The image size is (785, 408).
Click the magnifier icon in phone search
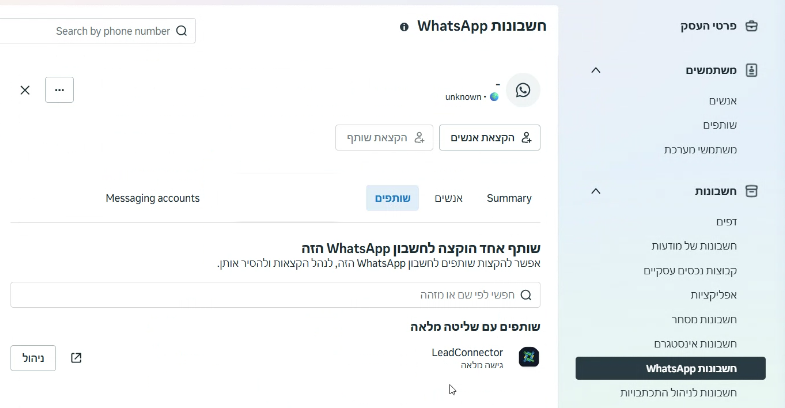coord(182,31)
